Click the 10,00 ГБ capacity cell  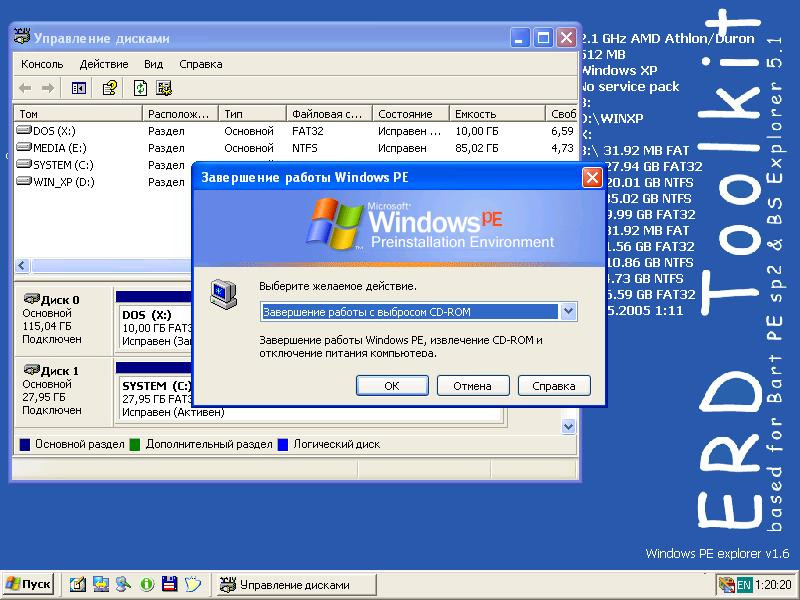(477, 131)
